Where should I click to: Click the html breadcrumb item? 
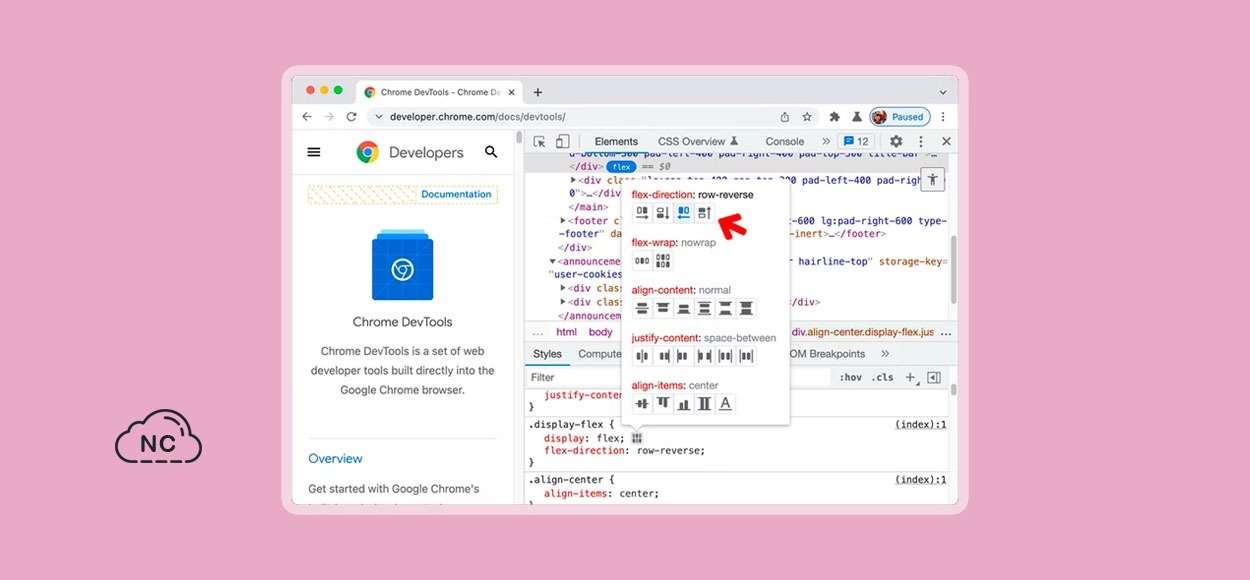click(566, 332)
